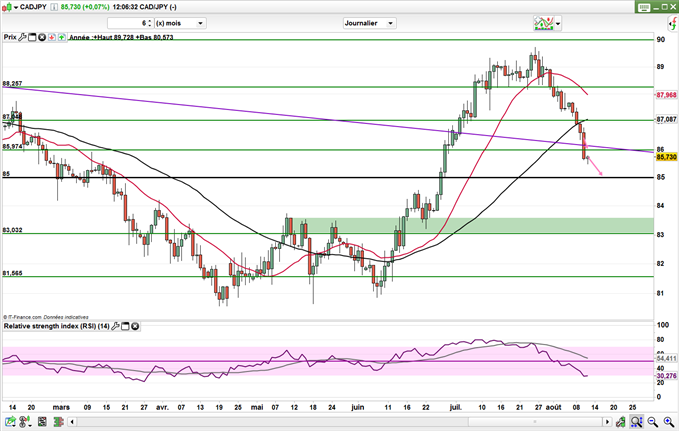
Task: Click the red moving average value 87,968
Action: (x=666, y=94)
